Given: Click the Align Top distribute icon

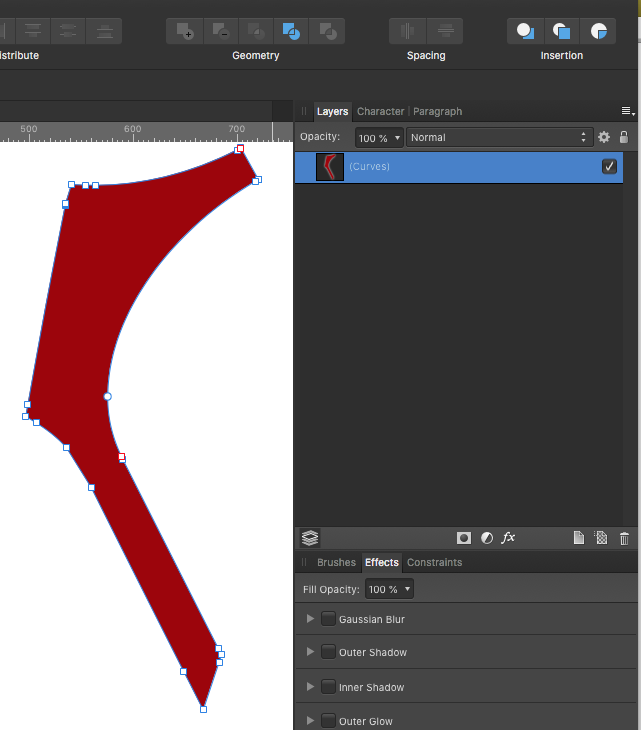Looking at the screenshot, I should click(33, 31).
